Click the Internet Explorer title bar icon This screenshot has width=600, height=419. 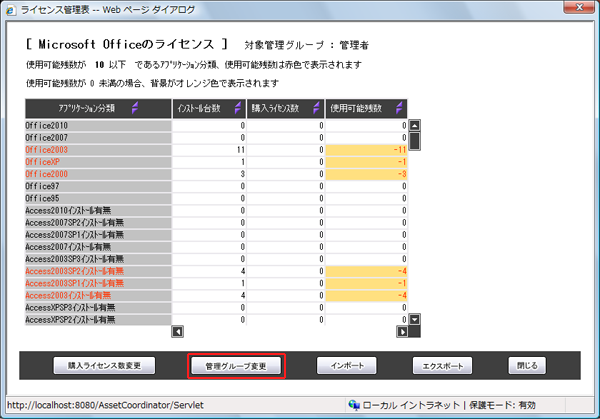11,10
